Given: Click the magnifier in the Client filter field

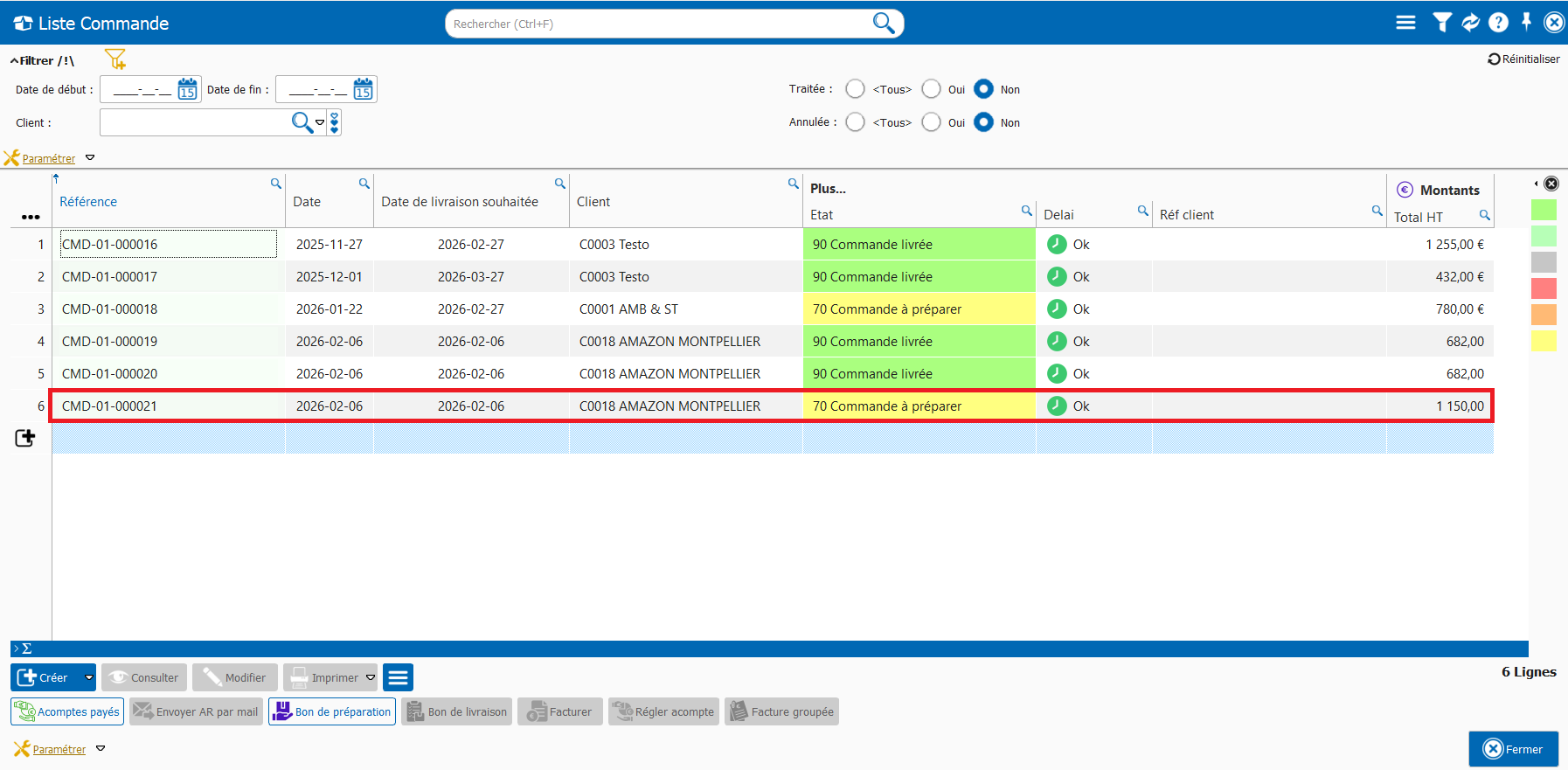Looking at the screenshot, I should pos(302,122).
